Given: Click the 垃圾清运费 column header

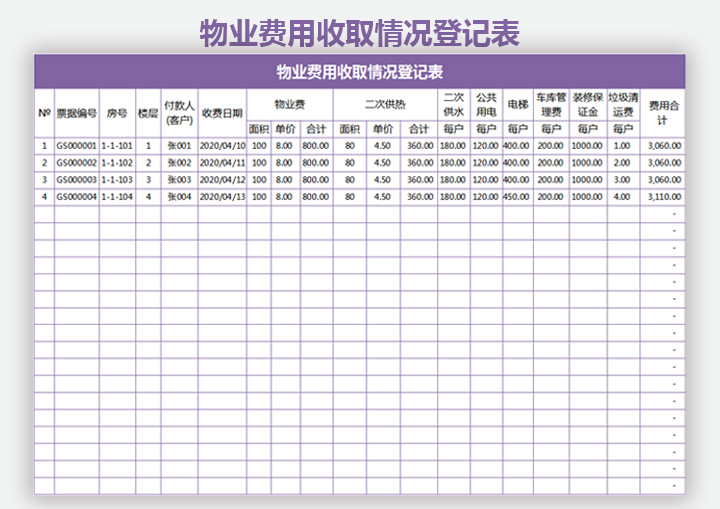Looking at the screenshot, I should tap(623, 105).
